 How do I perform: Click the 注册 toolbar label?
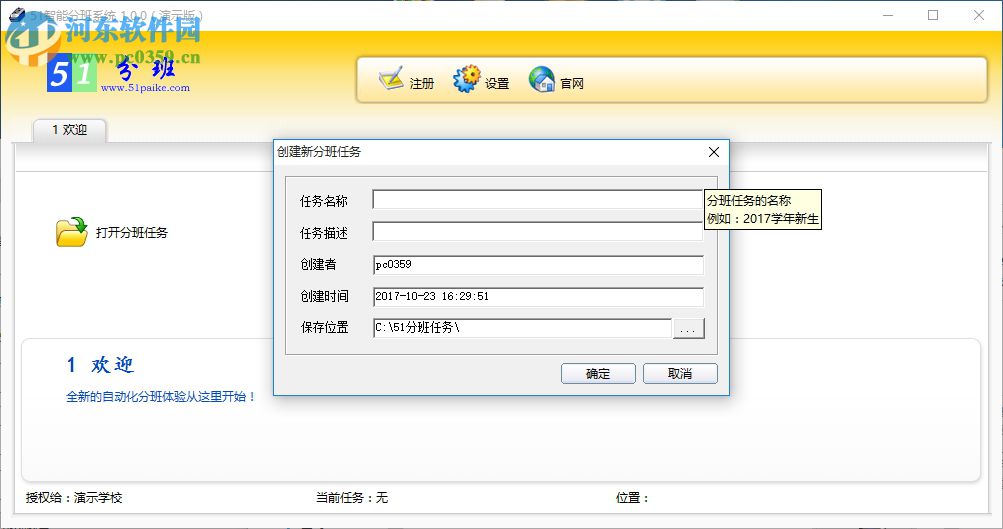point(422,83)
